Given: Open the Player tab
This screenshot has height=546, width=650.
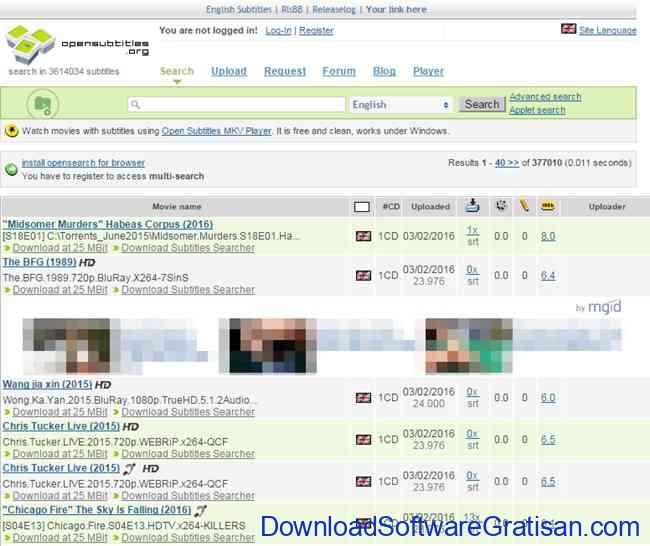Looking at the screenshot, I should click(428, 71).
